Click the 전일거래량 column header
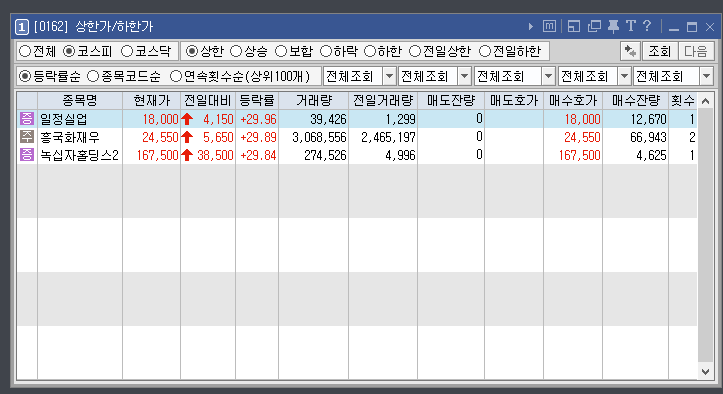Screen dimensions: 723x394 tap(383, 101)
